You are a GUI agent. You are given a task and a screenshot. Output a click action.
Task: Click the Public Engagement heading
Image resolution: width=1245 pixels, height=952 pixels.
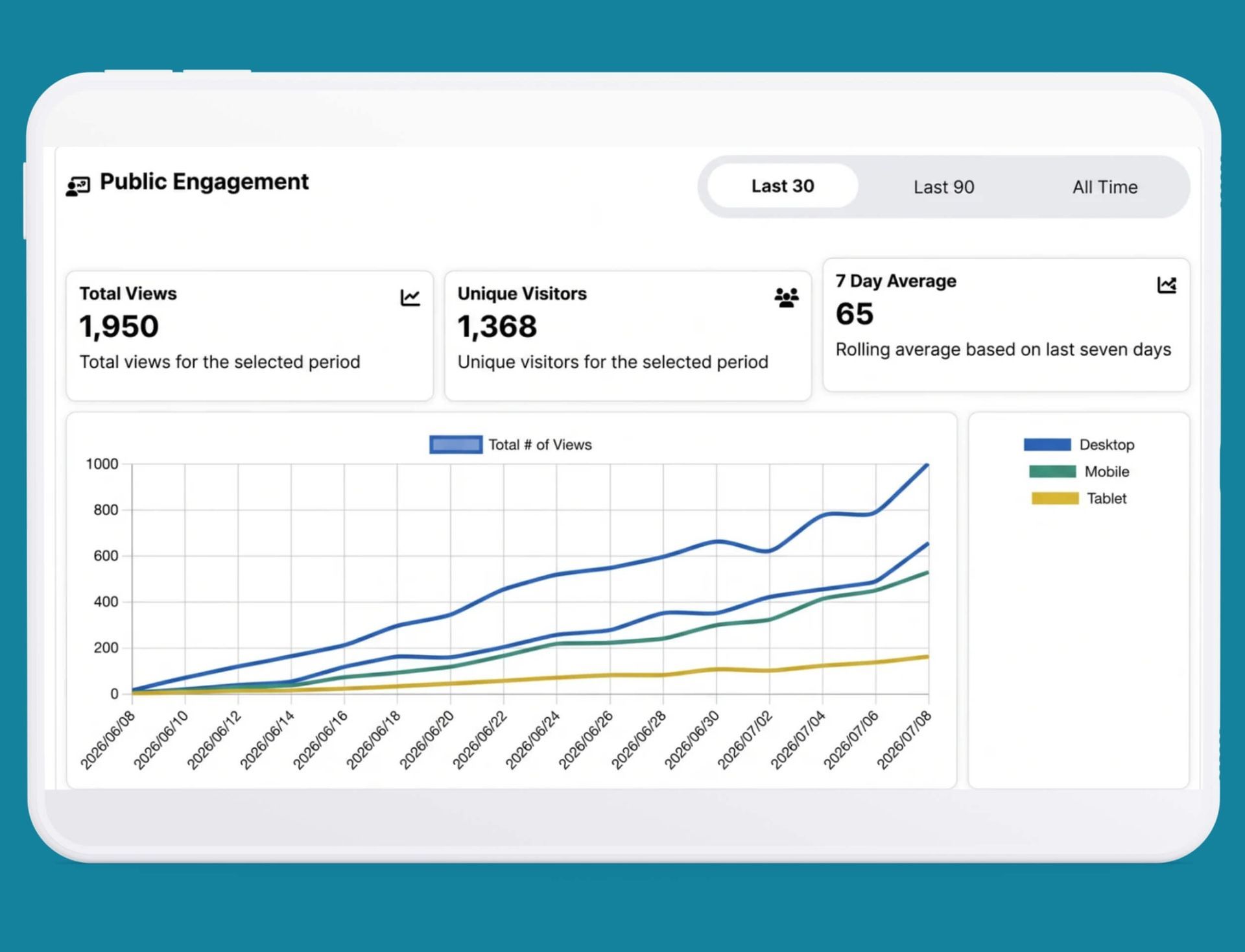coord(204,182)
